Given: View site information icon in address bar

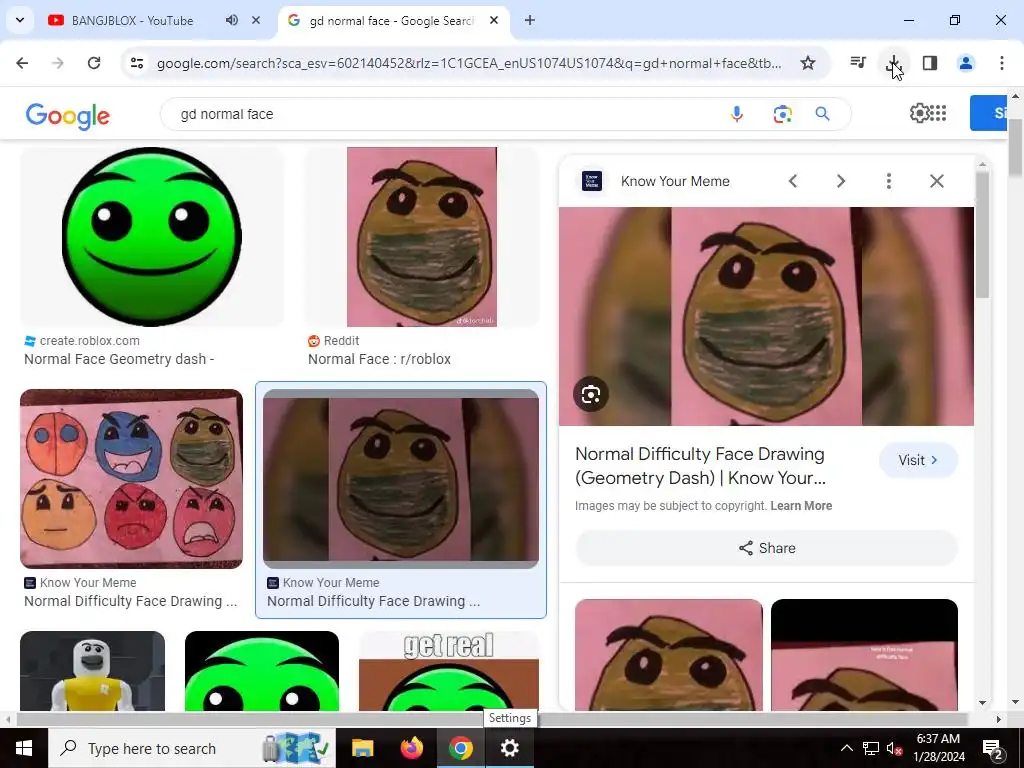Looking at the screenshot, I should pos(136,63).
